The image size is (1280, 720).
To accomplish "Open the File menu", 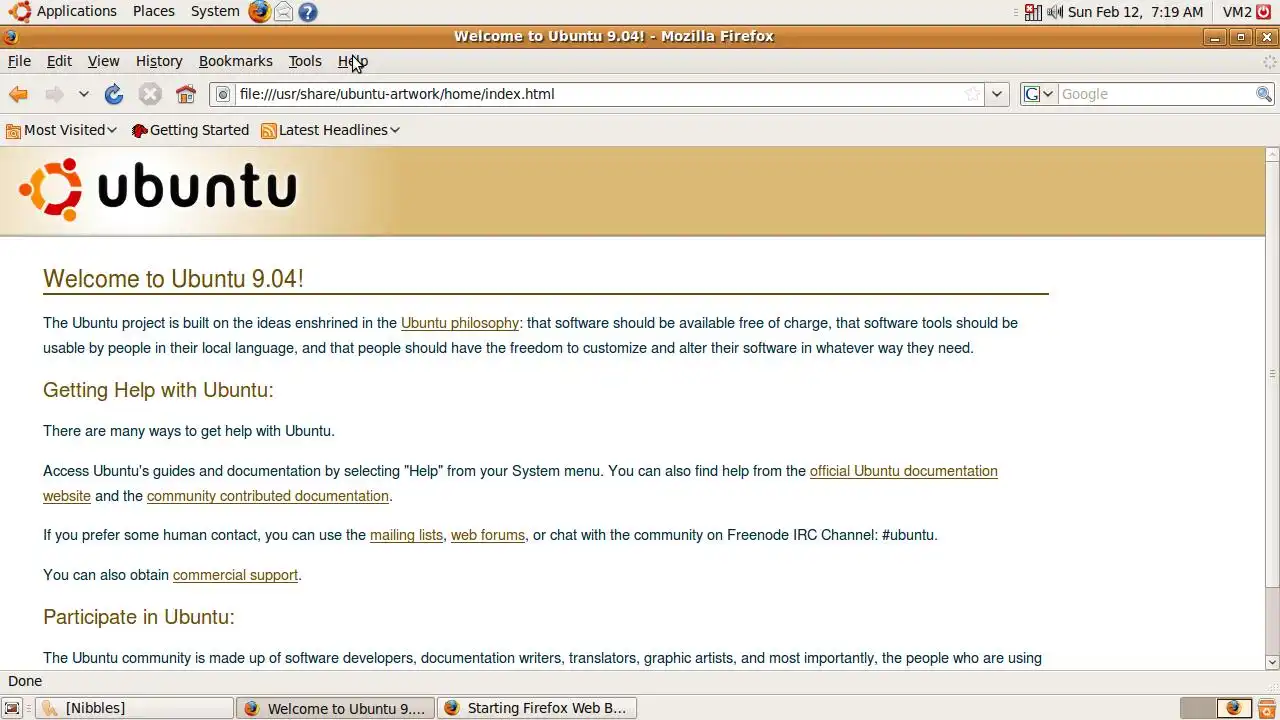I will (19, 61).
